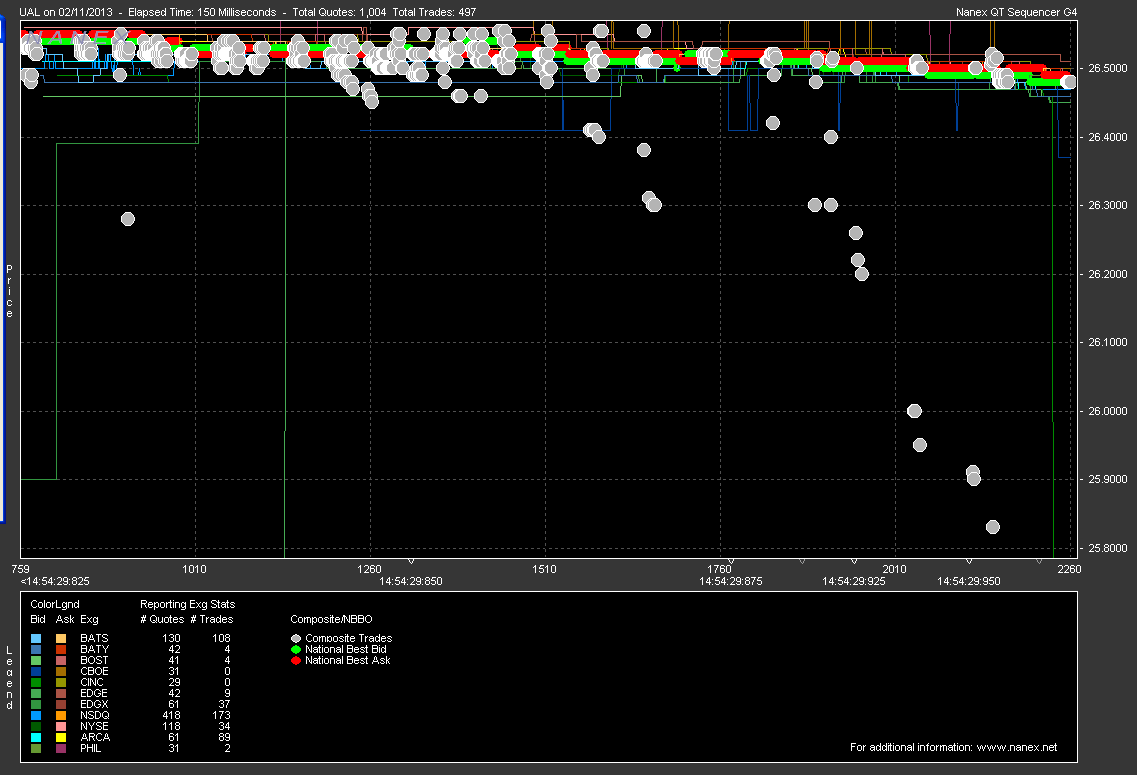
Task: Select the PHIL exchange label
Action: click(x=91, y=748)
